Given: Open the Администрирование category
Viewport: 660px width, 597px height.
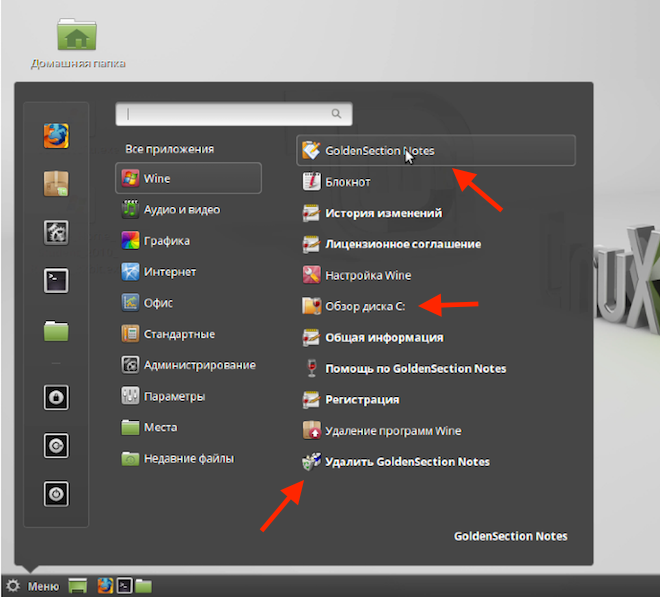Looking at the screenshot, I should click(x=188, y=365).
